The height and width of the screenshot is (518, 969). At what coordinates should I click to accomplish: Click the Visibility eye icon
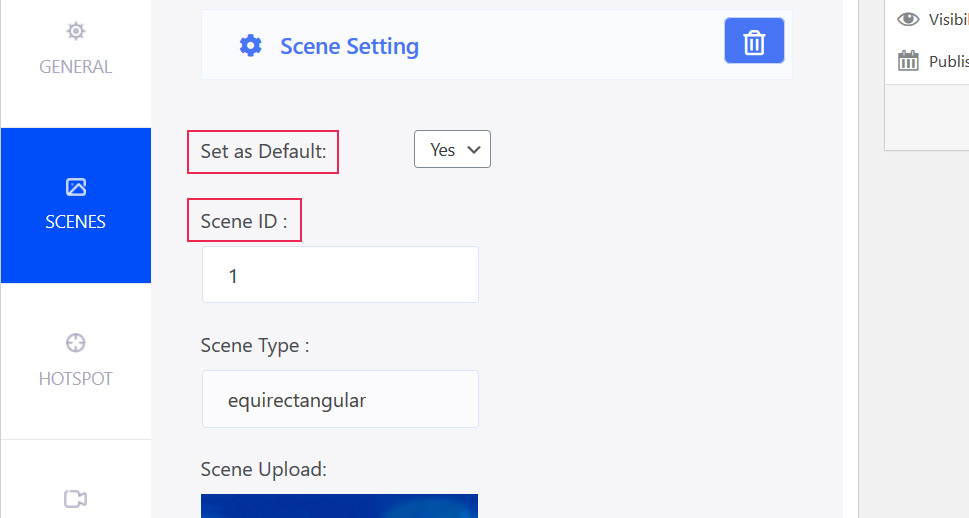908,19
